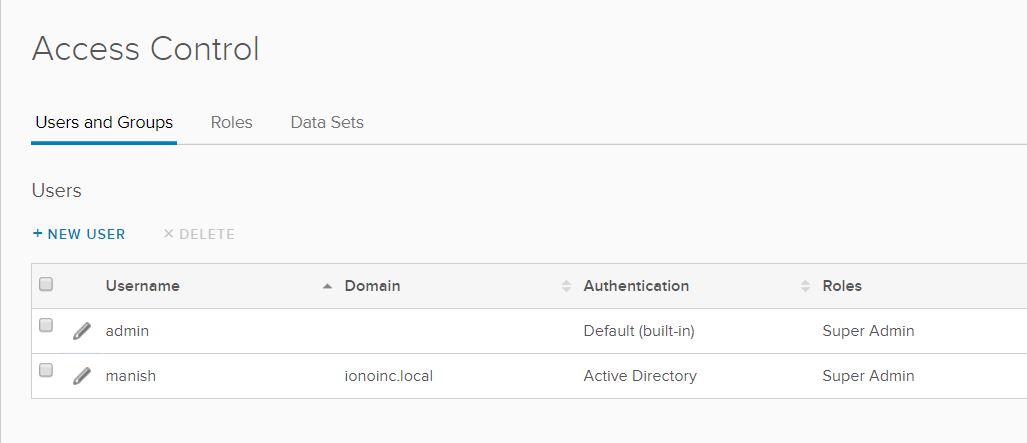
Task: Click the Username ascending sort arrow
Action: coord(327,286)
